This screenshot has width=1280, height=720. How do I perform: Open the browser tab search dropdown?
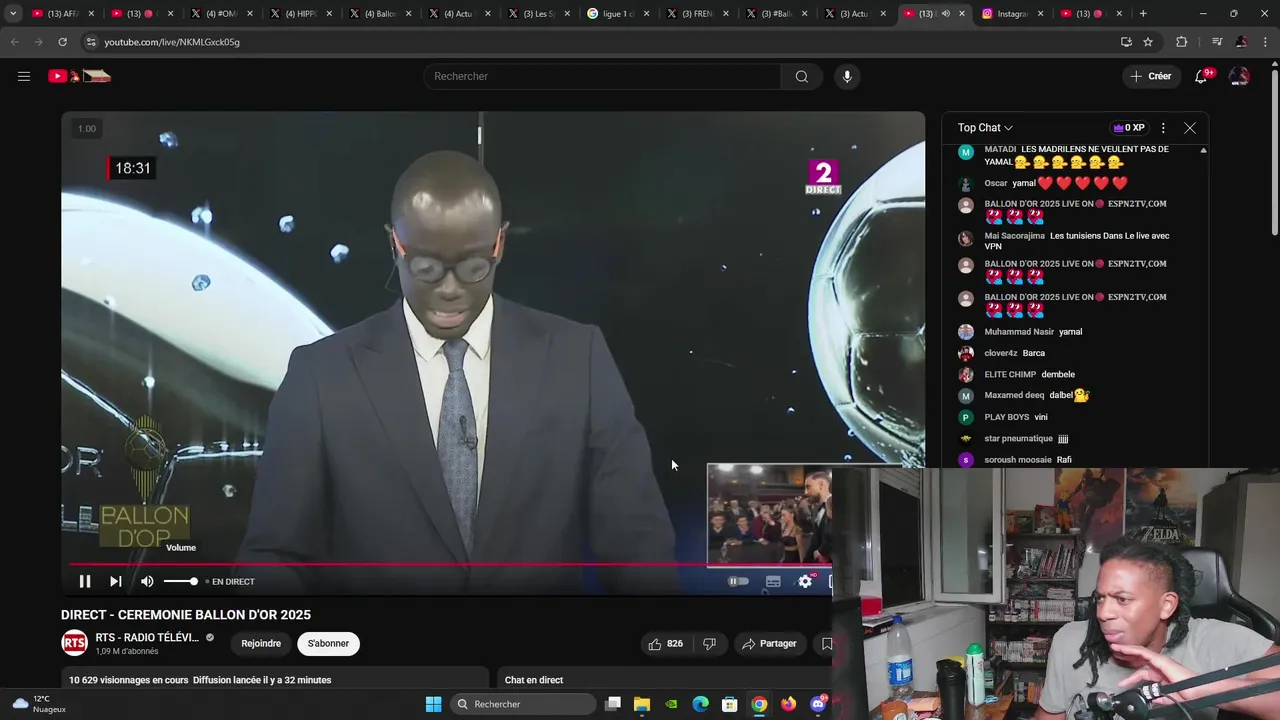13,14
